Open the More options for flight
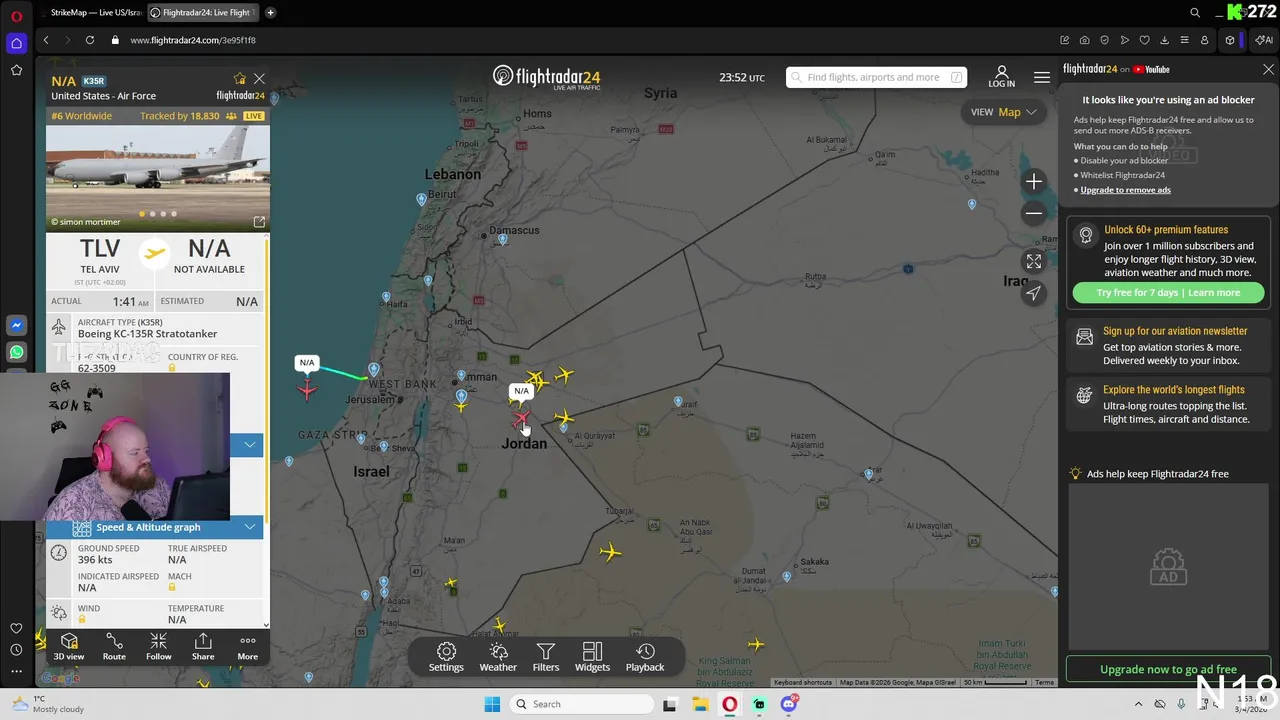The width and height of the screenshot is (1280, 720). coord(247,647)
